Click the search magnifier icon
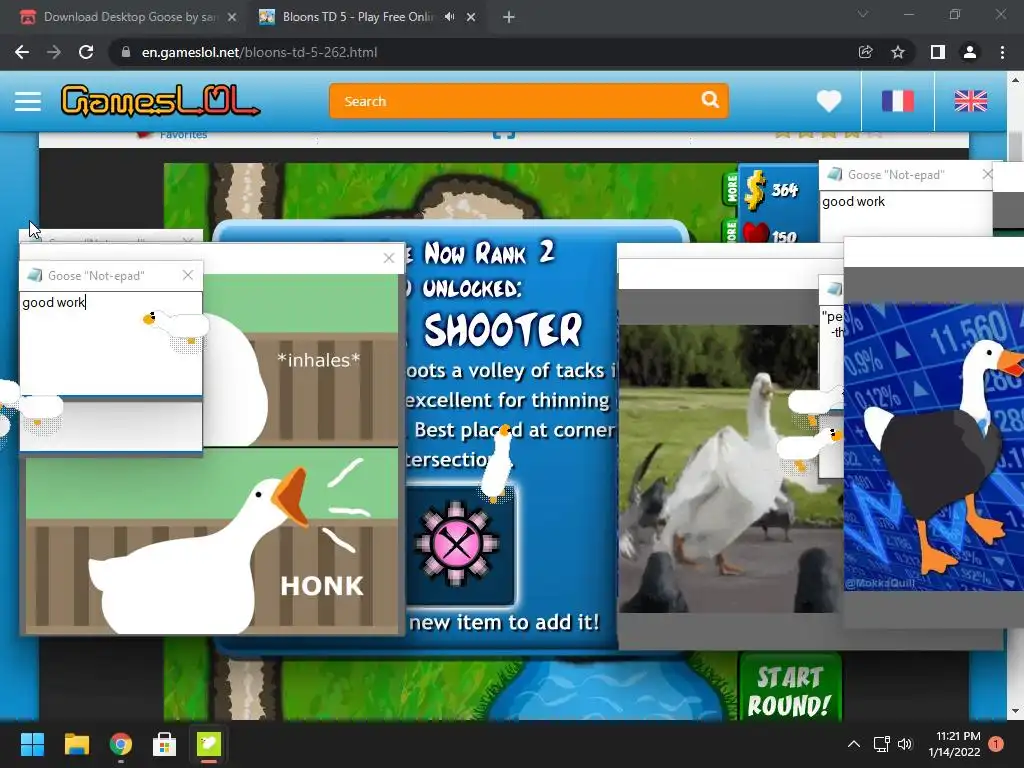1024x768 pixels. click(710, 100)
